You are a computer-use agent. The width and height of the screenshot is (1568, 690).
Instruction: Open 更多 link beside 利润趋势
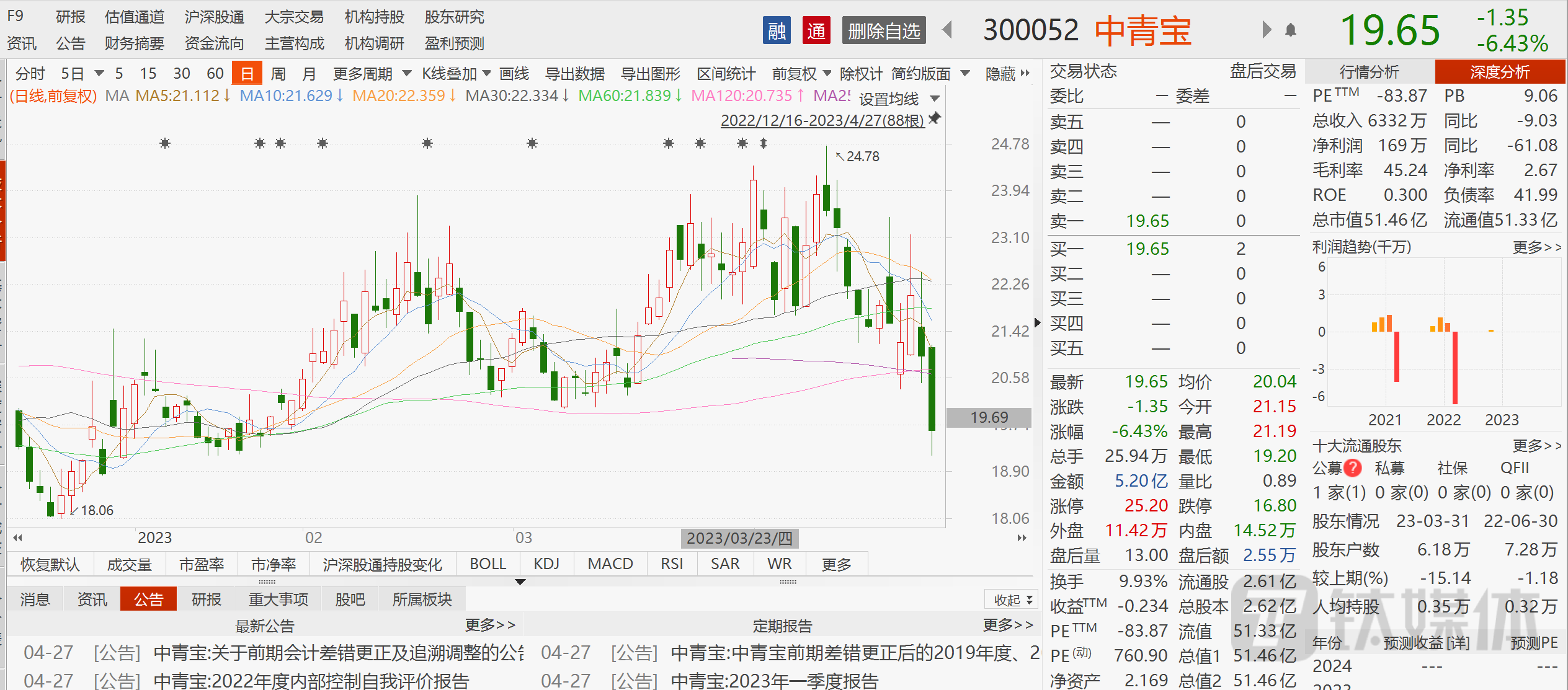click(x=1536, y=247)
